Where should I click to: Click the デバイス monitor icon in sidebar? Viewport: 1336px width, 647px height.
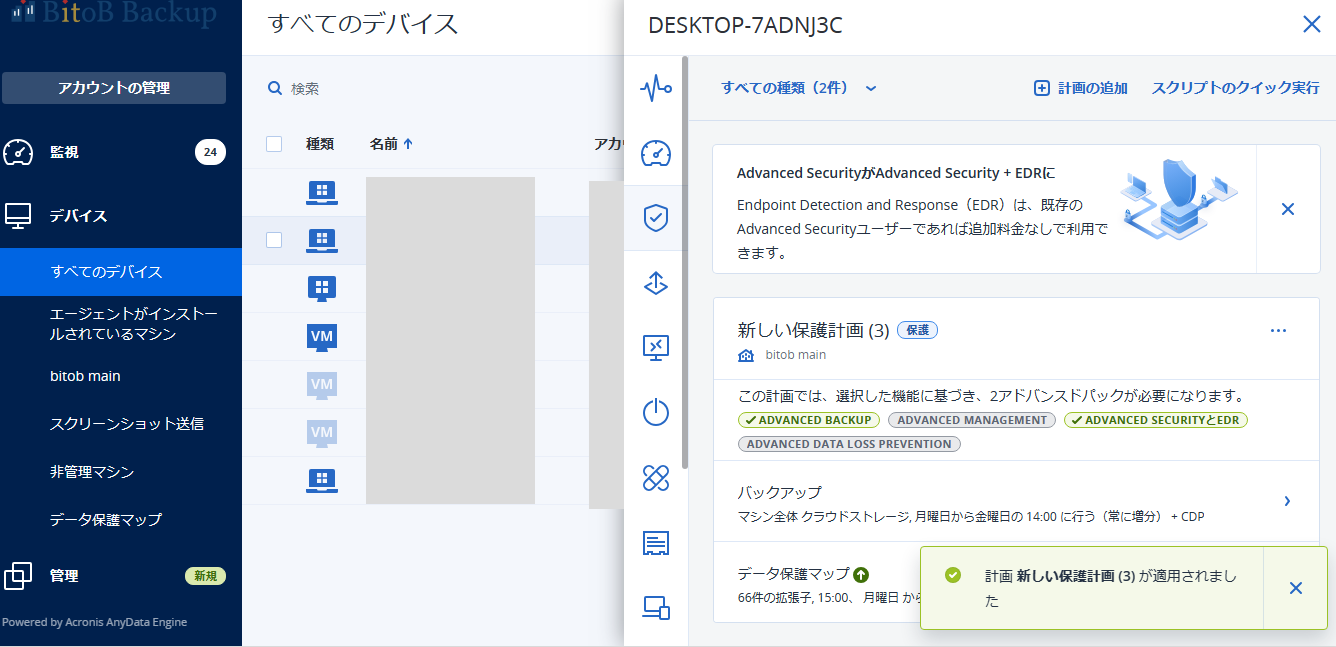point(19,216)
